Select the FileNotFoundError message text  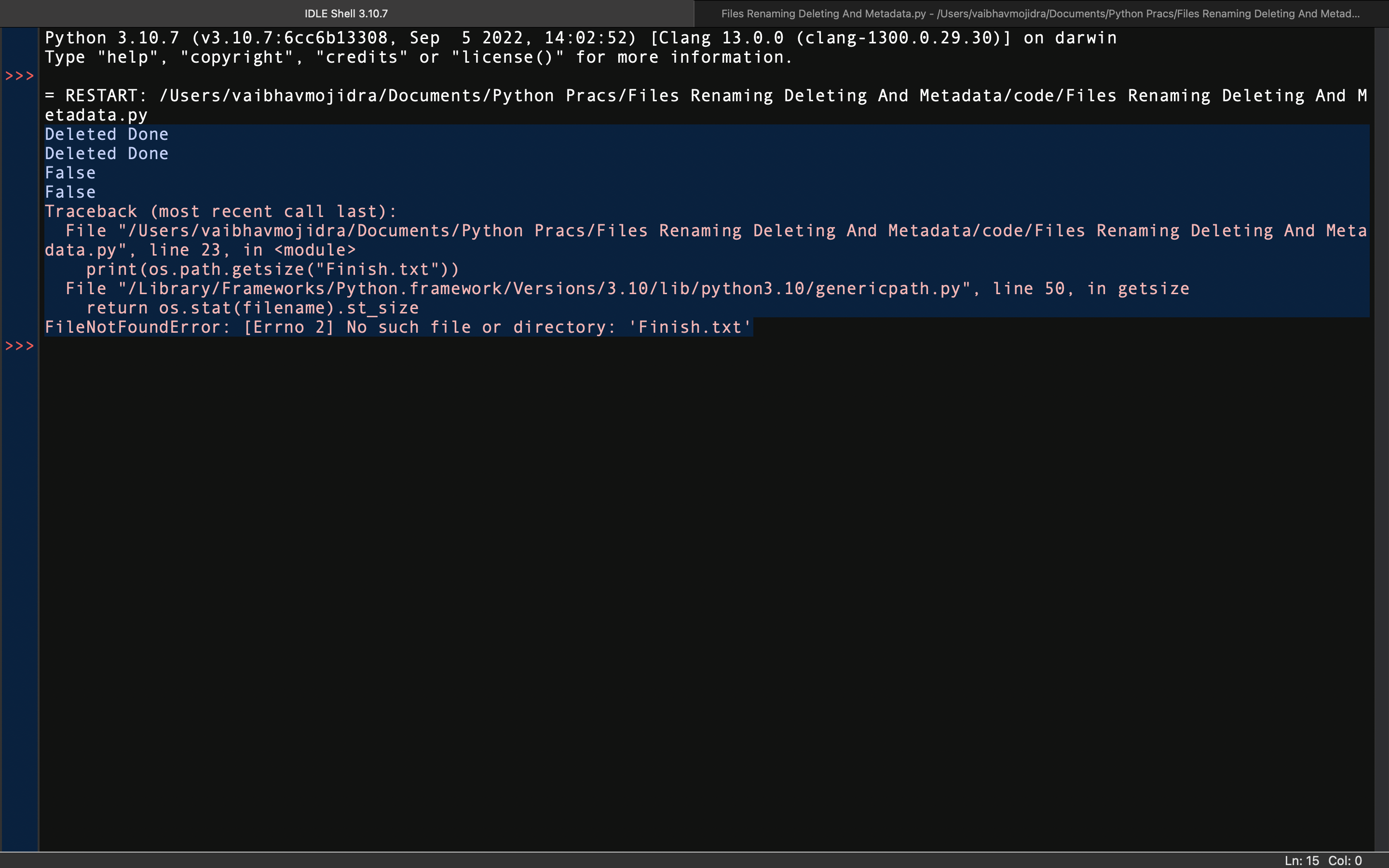point(398,327)
